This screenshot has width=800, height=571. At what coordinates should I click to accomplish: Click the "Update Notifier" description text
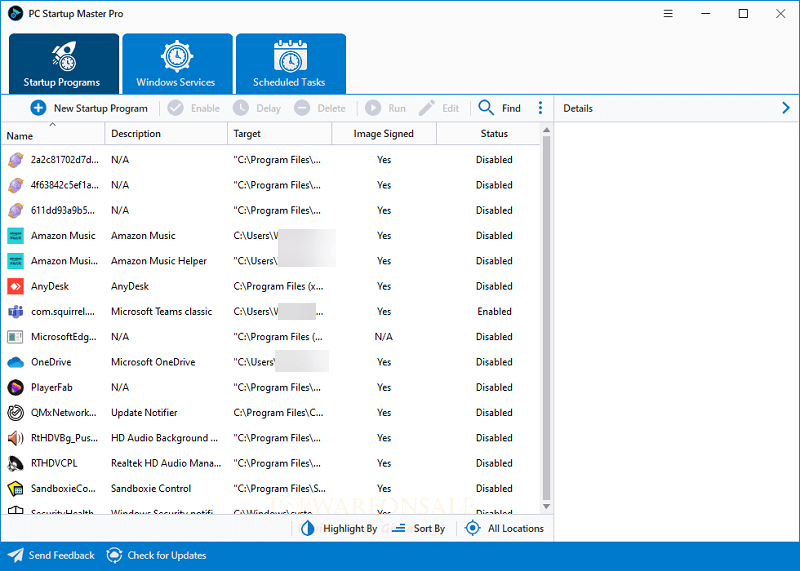point(144,413)
